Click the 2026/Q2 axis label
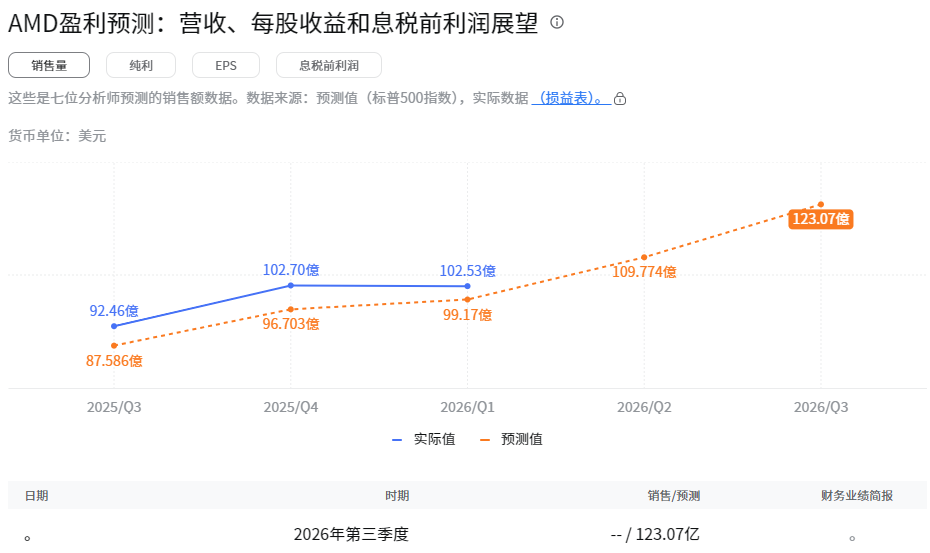 point(644,407)
